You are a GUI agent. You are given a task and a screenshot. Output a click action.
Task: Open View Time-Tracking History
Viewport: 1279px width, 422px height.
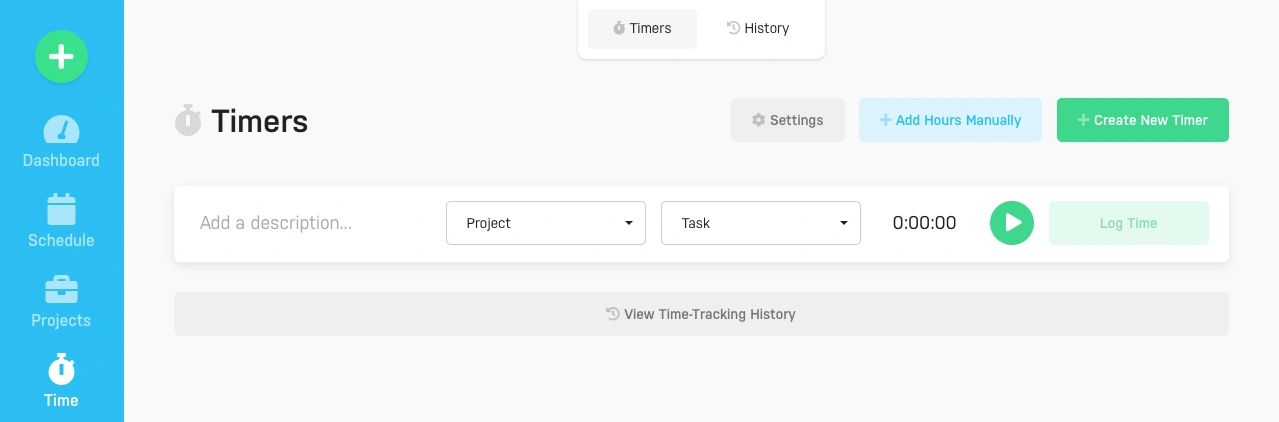coord(701,314)
